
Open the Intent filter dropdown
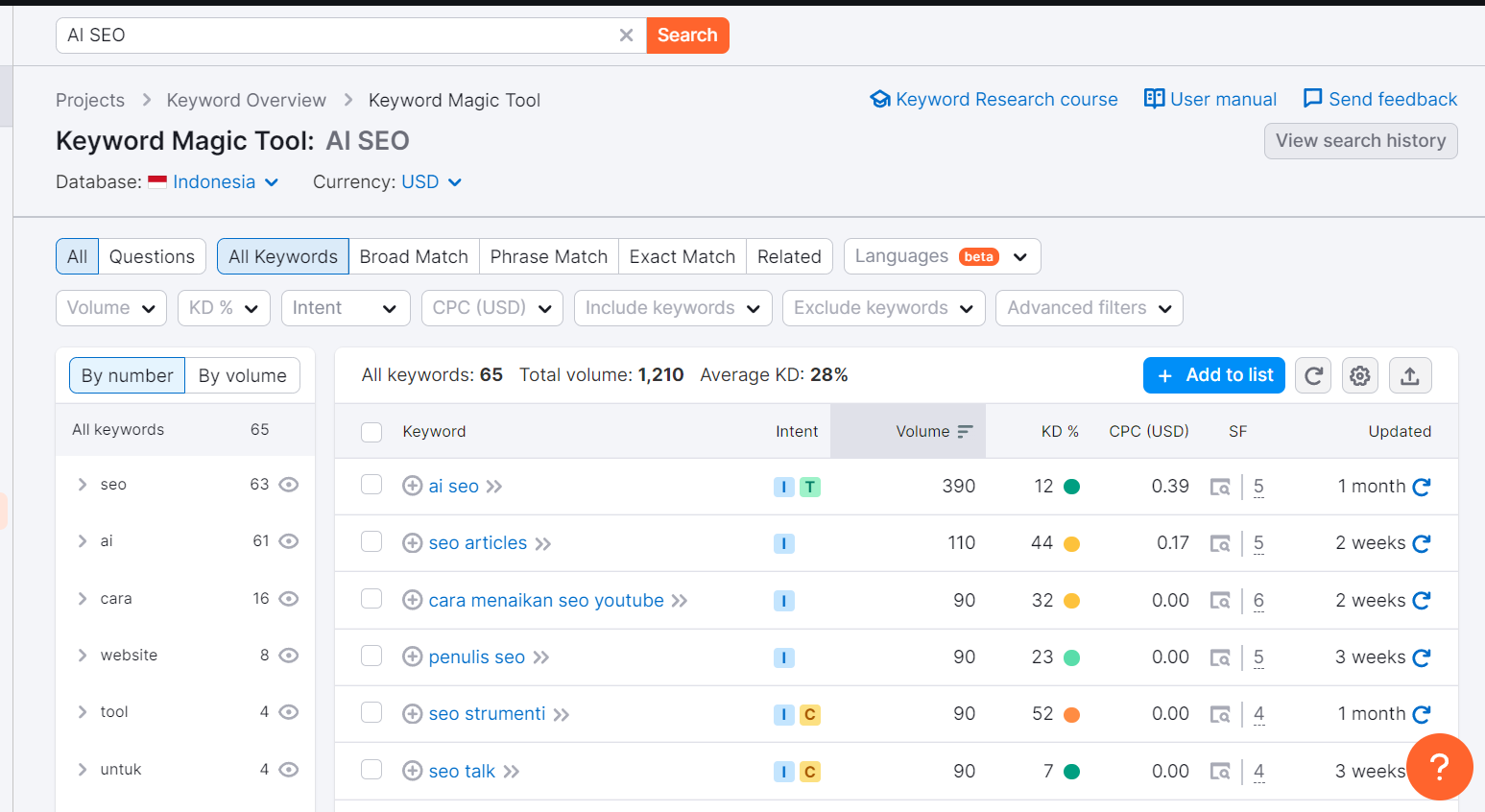[x=346, y=308]
